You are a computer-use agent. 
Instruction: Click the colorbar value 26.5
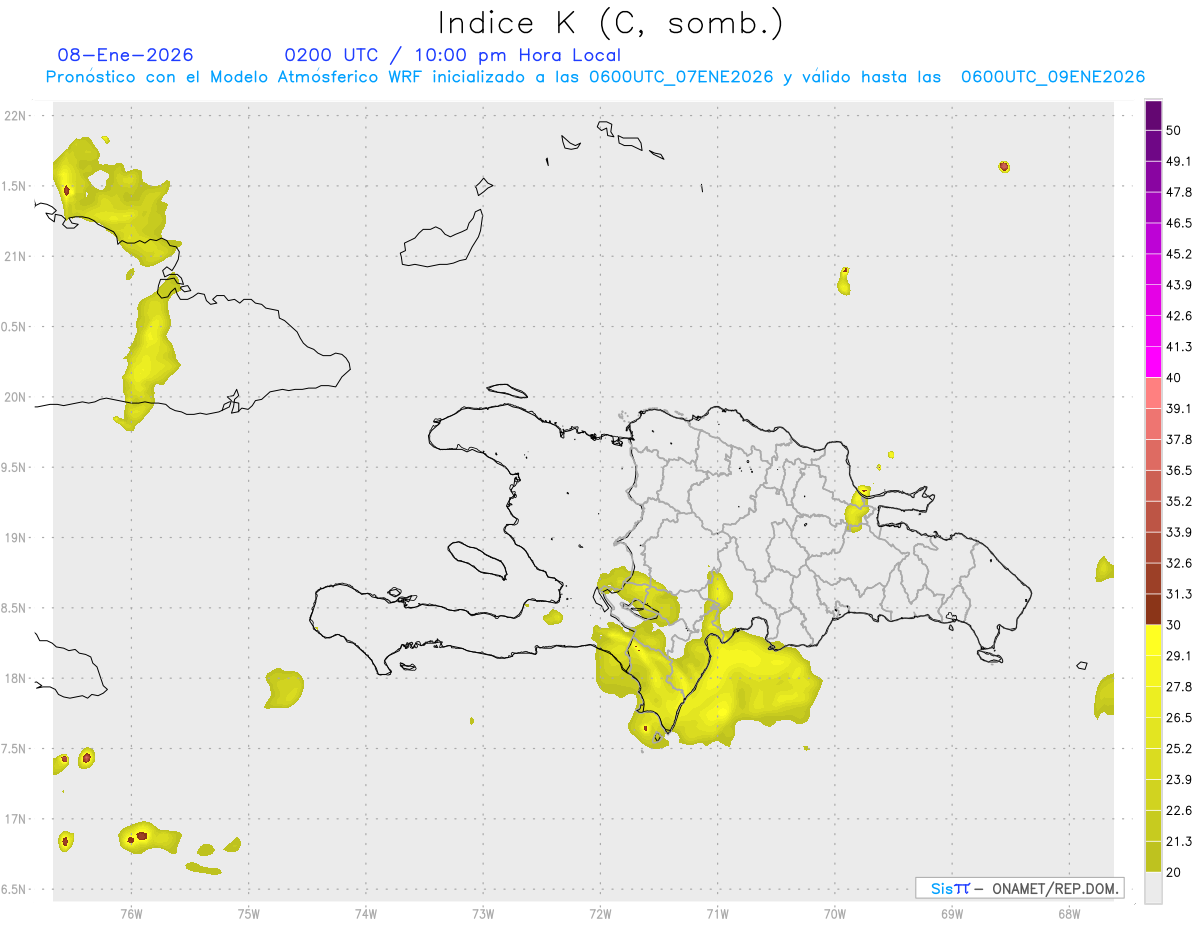[x=1179, y=717]
